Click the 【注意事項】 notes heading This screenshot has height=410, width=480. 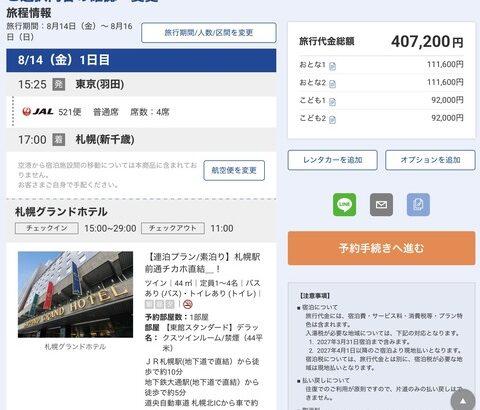[315, 296]
